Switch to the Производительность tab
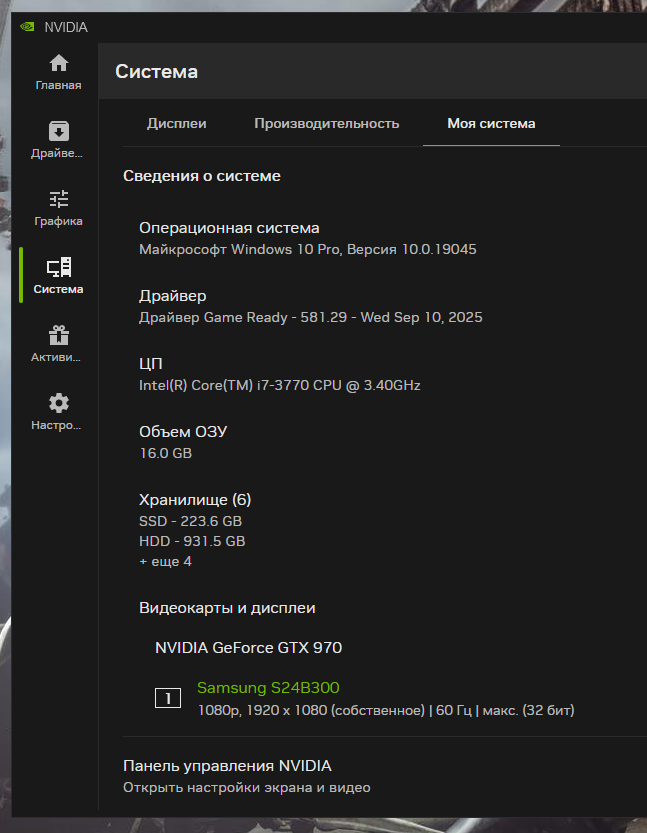The width and height of the screenshot is (647, 833). 327,123
